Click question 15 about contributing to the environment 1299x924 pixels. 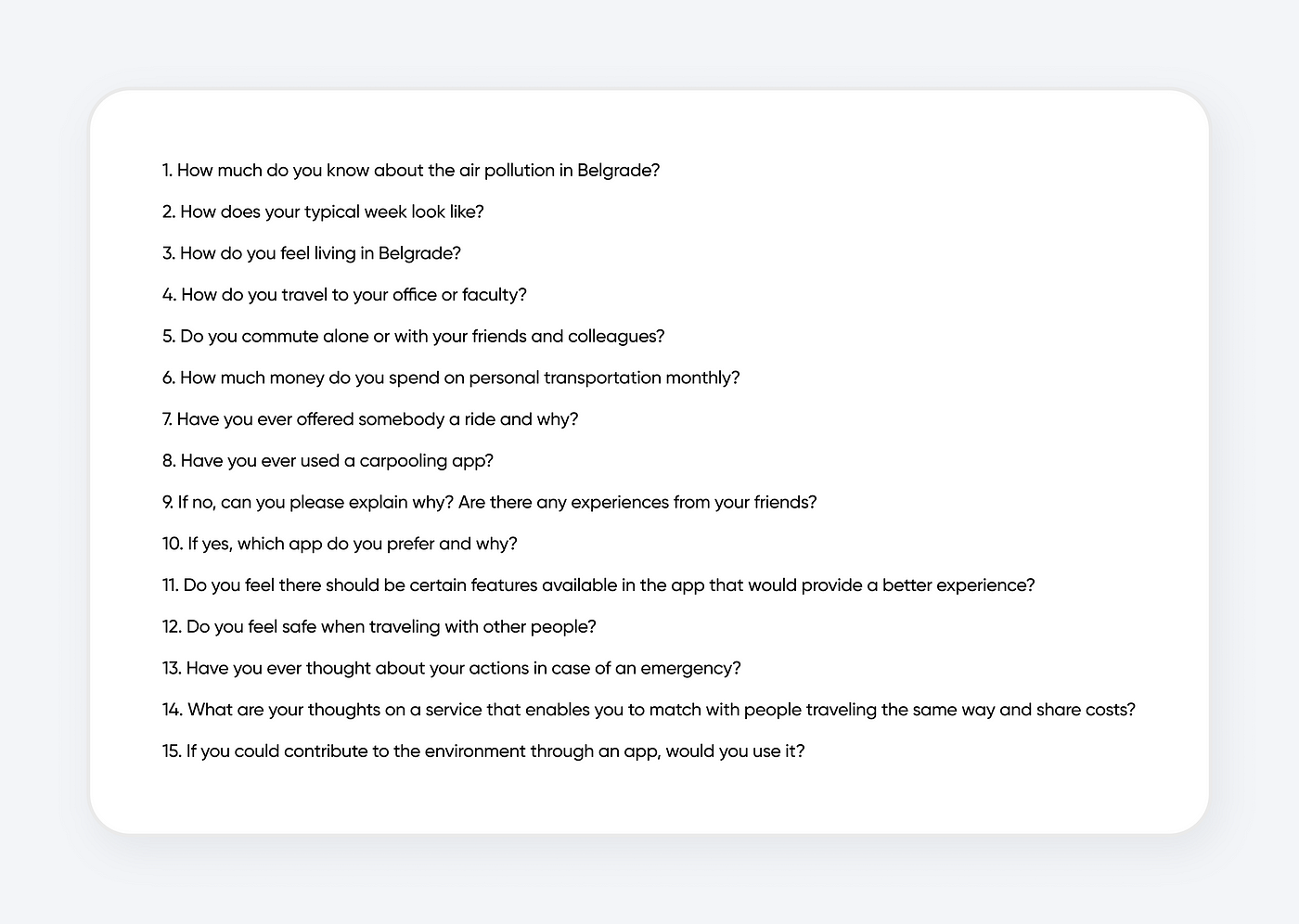coord(483,751)
